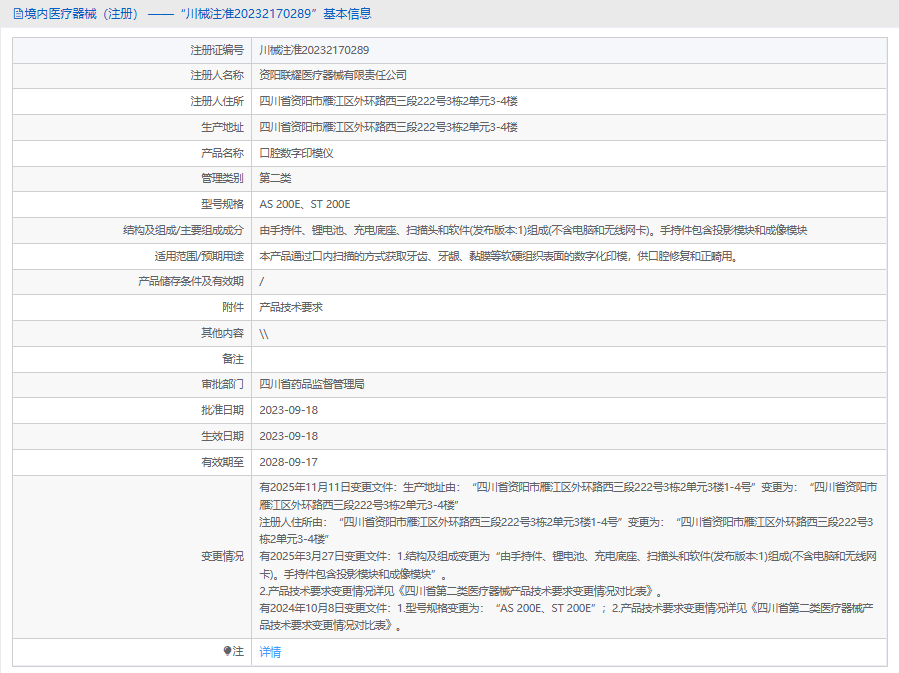899x673 pixels.
Task: Select the product name 口腔数字印模仪
Action: point(296,153)
